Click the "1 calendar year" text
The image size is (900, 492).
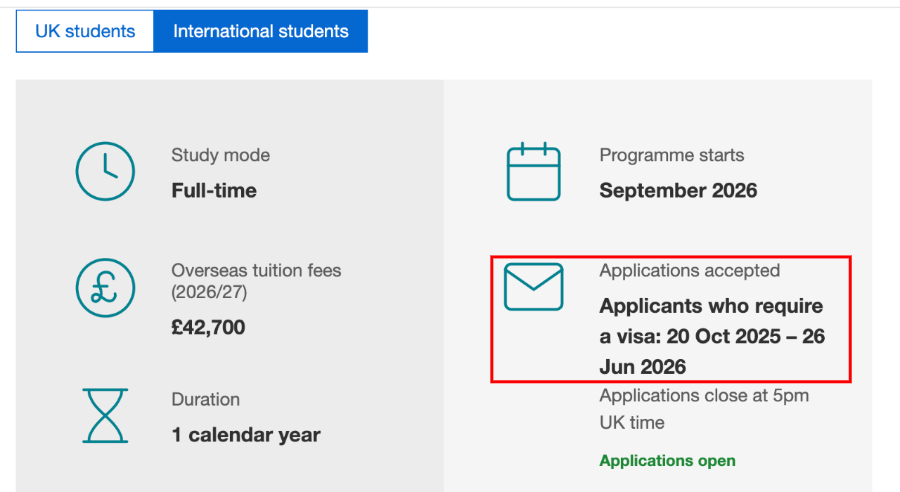(246, 435)
